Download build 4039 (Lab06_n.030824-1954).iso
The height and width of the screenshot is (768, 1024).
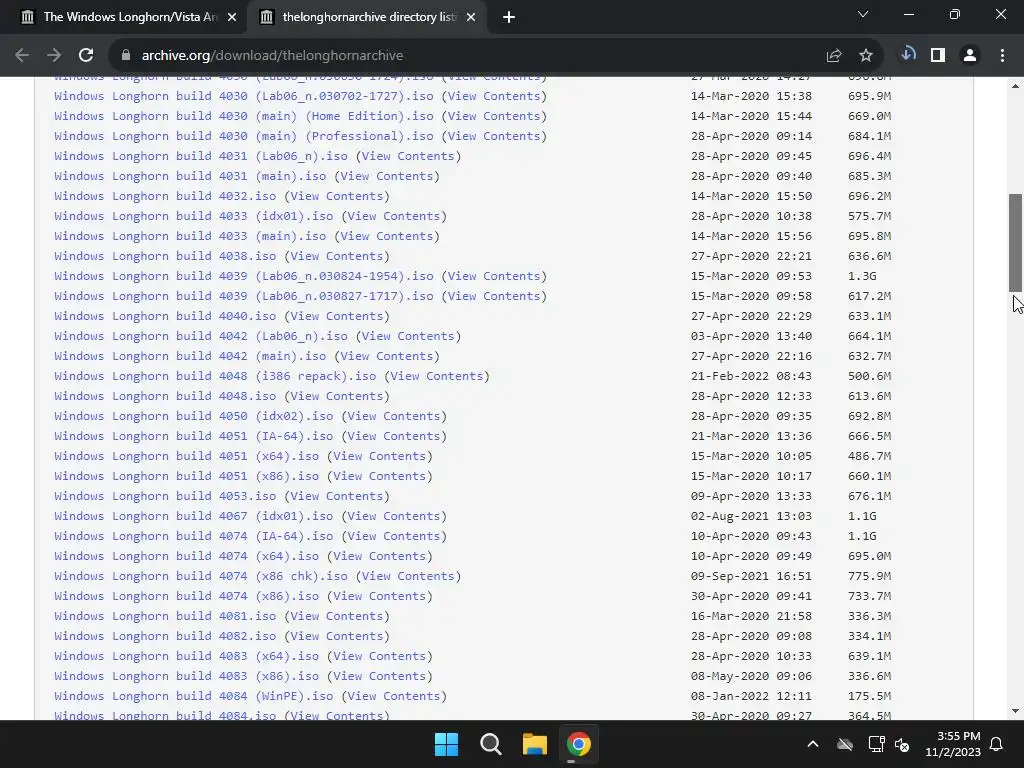tap(244, 276)
